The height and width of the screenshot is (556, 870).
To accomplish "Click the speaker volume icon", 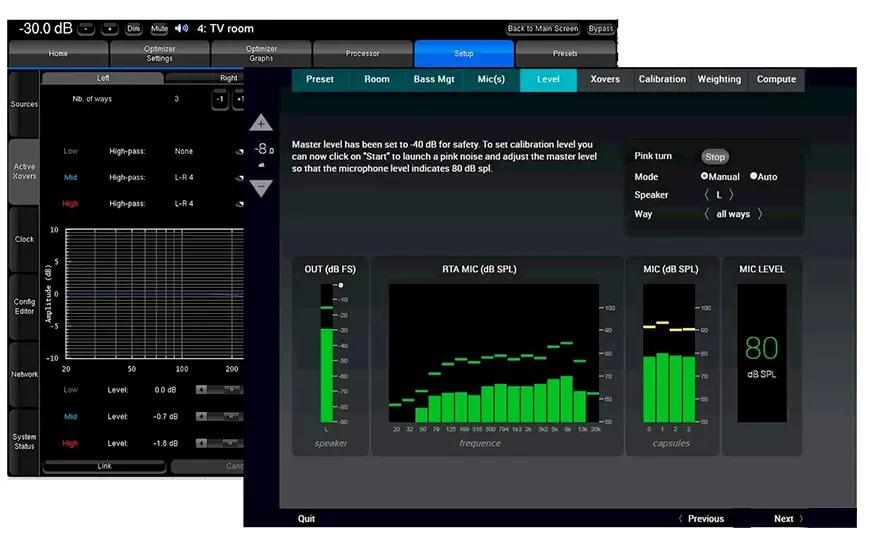I will point(181,29).
